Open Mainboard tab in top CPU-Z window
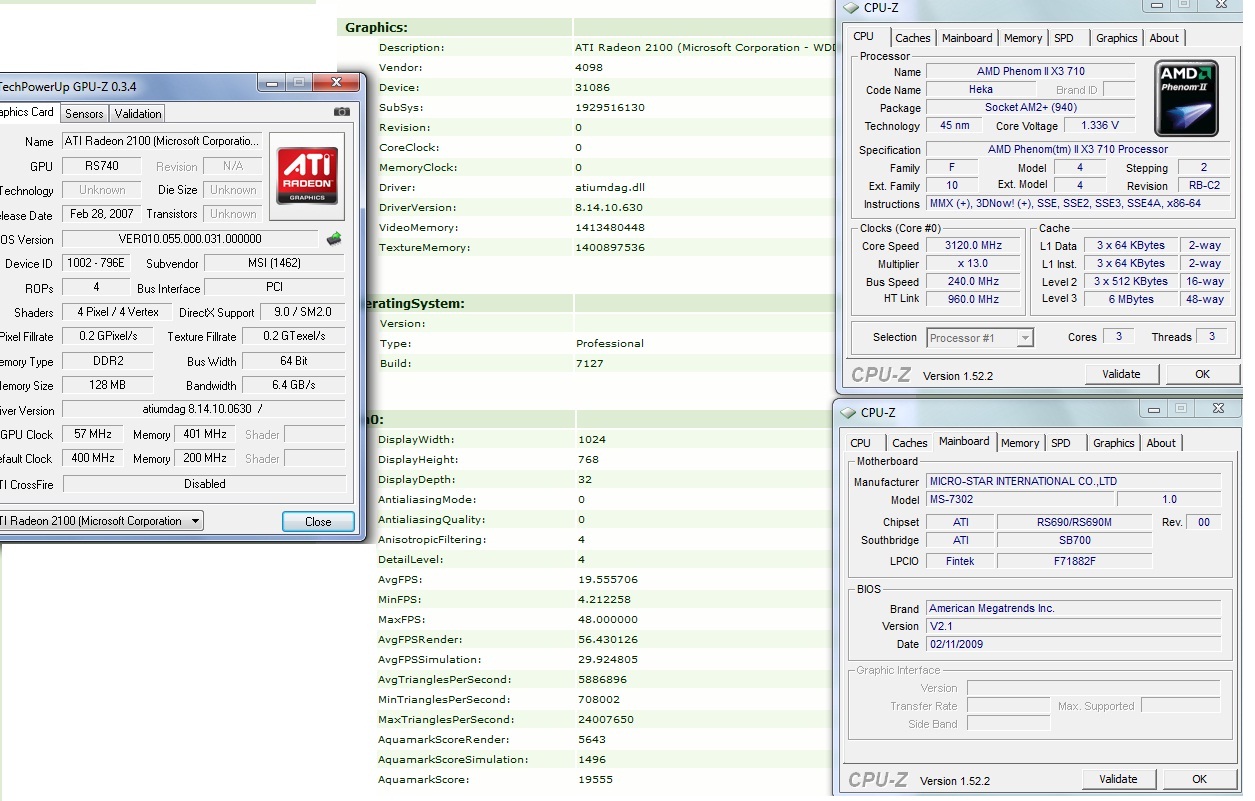The width and height of the screenshot is (1255, 801). (967, 38)
